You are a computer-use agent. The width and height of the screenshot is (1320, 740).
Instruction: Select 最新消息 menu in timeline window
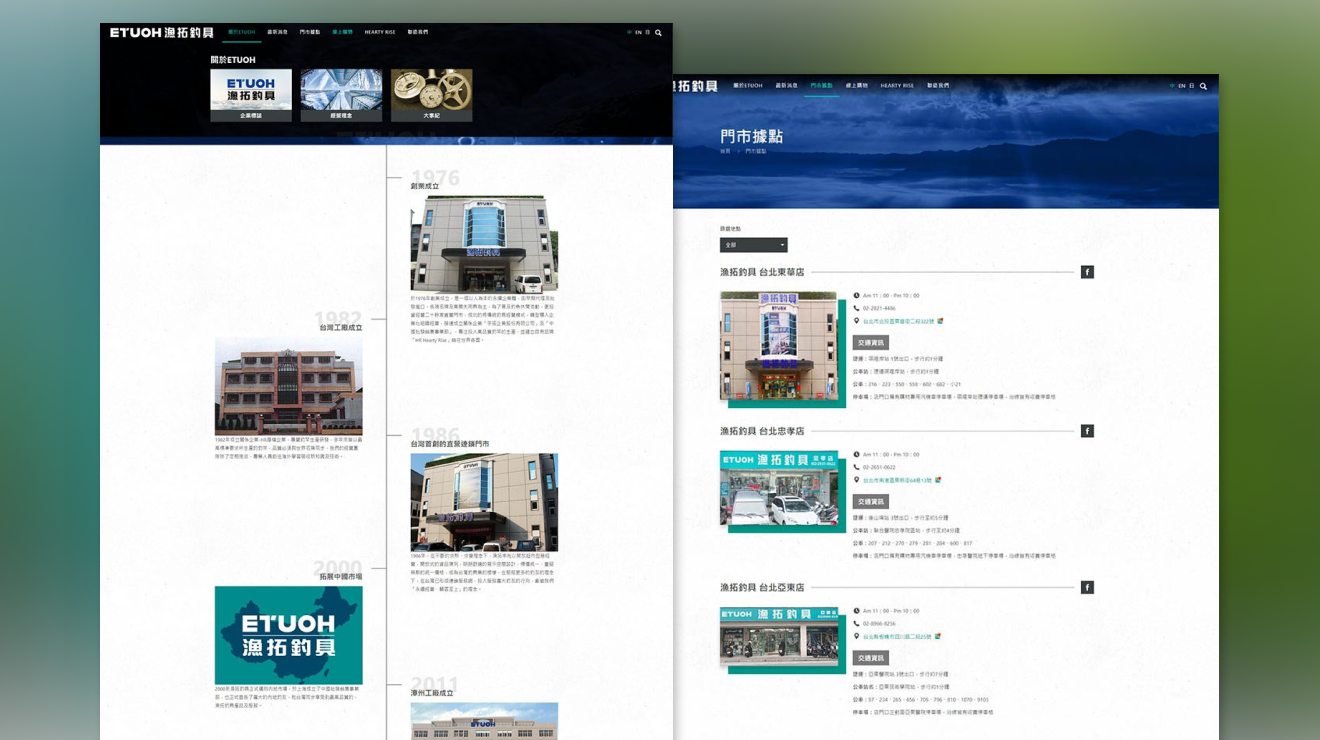(279, 32)
